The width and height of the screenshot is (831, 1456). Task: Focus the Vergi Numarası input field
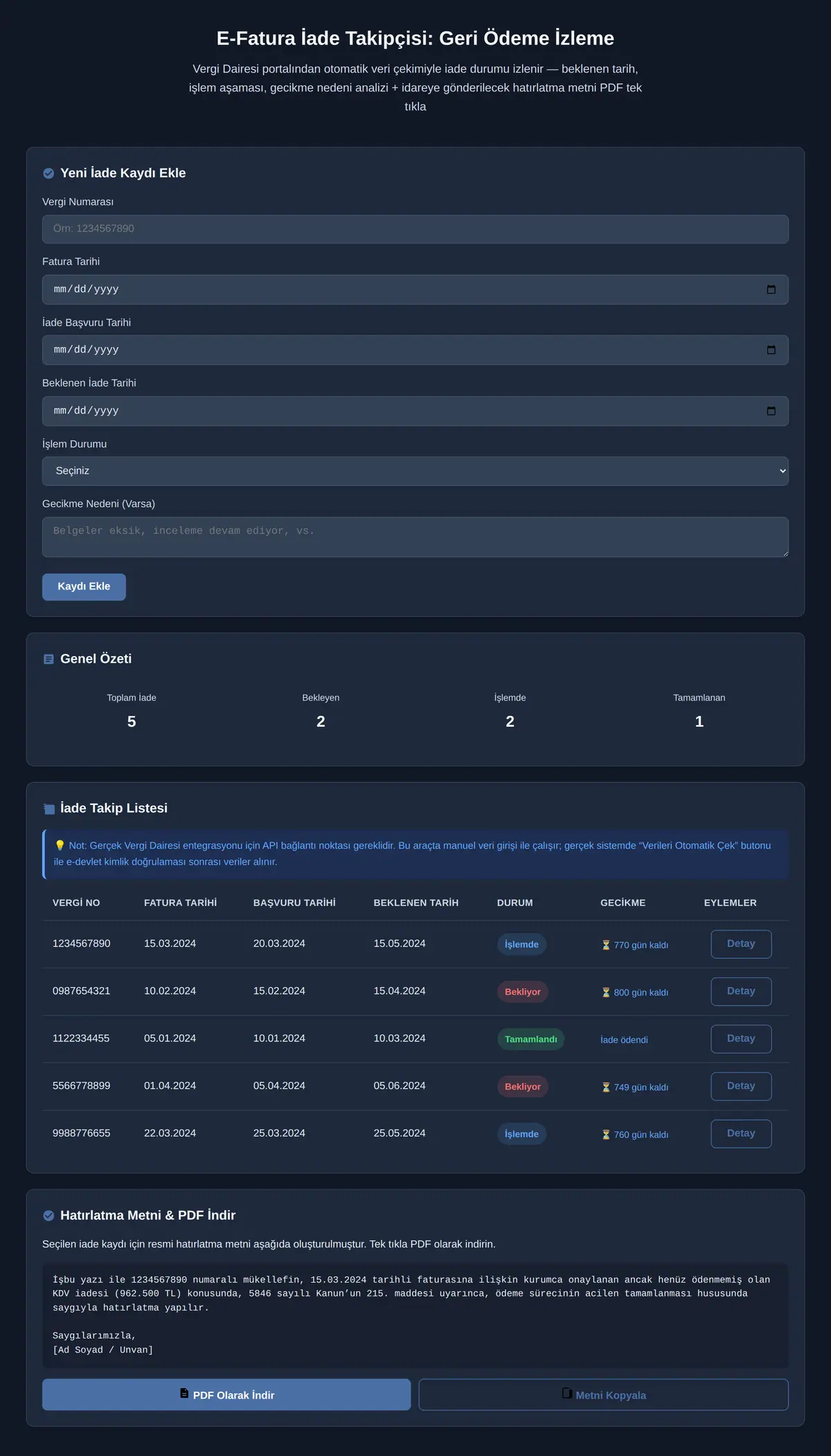click(415, 229)
